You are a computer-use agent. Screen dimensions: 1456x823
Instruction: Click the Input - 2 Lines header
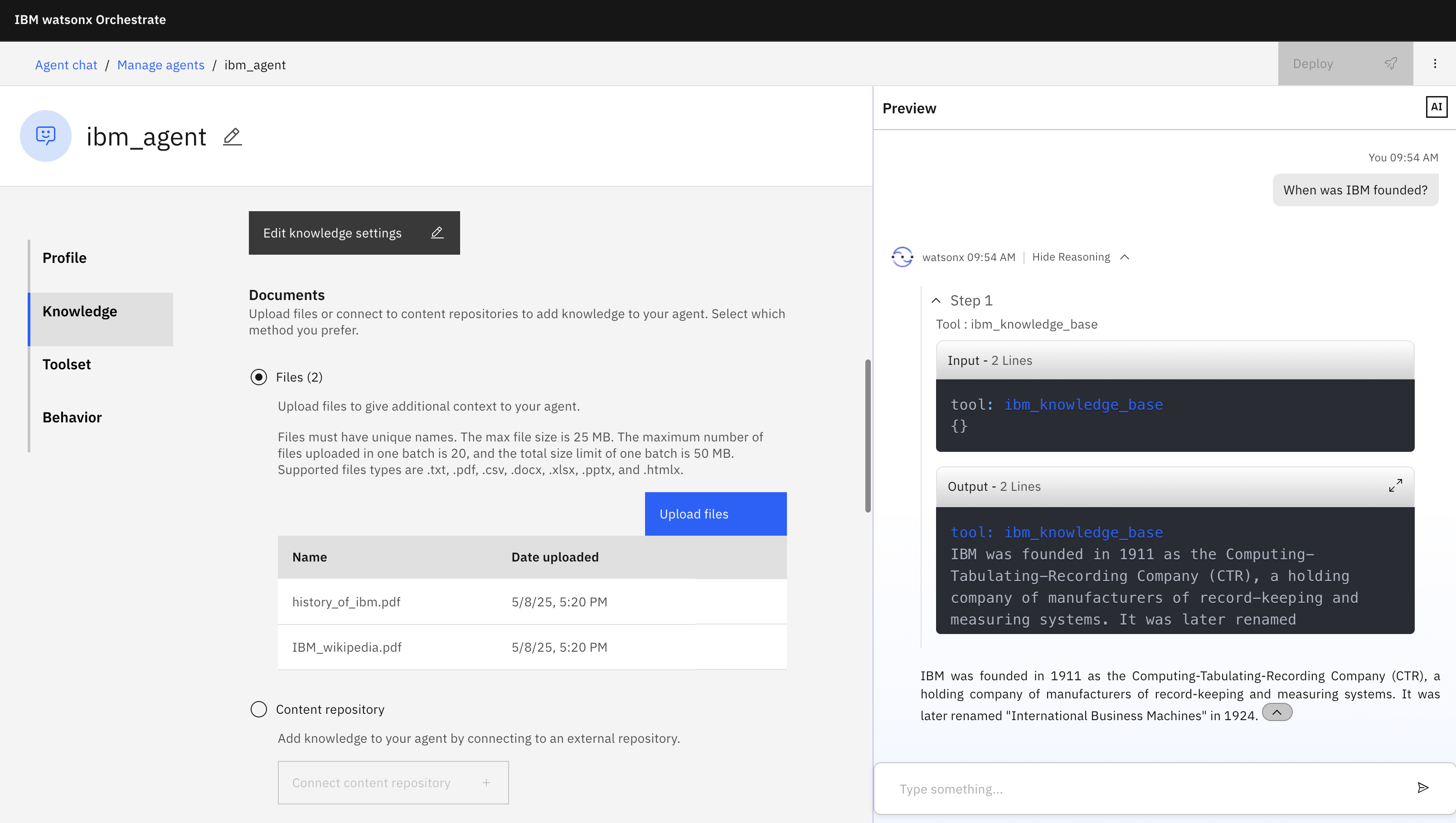(1175, 361)
